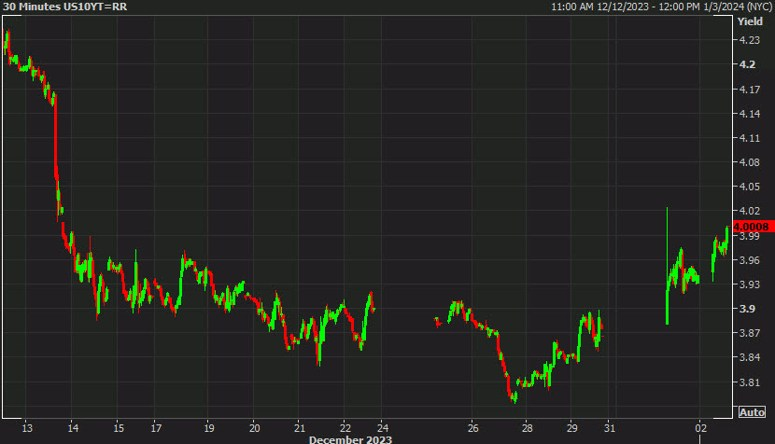Click the 4.05 yield axis label
Viewport: 775px width, 444px height.
(749, 186)
